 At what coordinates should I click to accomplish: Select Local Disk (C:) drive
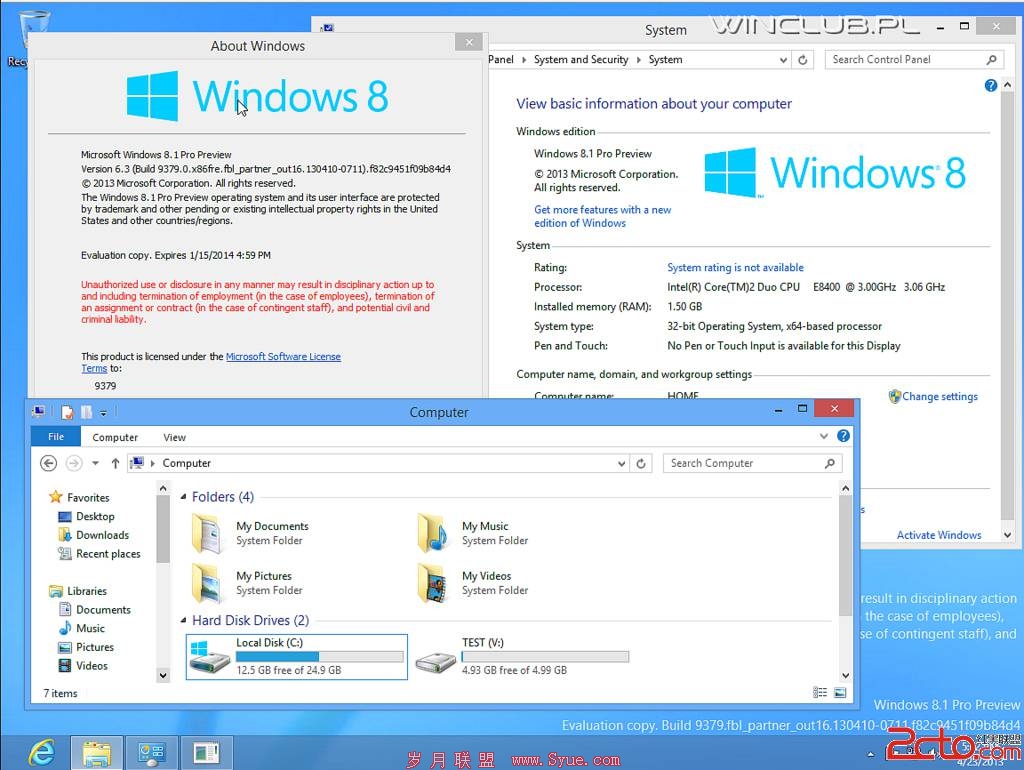[x=296, y=656]
